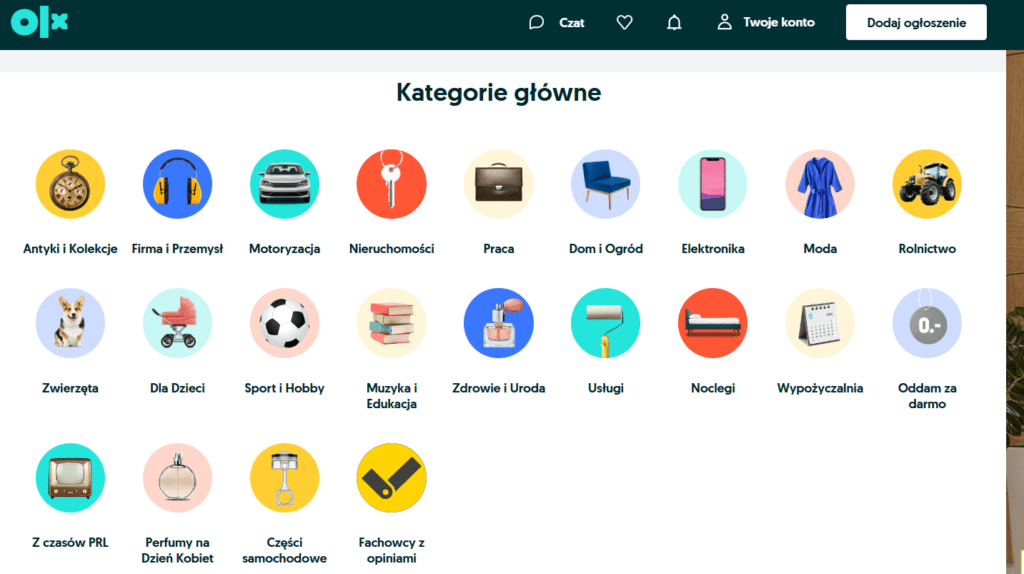Viewport: 1024px width, 574px height.
Task: Open the Moda category label
Action: 819,249
